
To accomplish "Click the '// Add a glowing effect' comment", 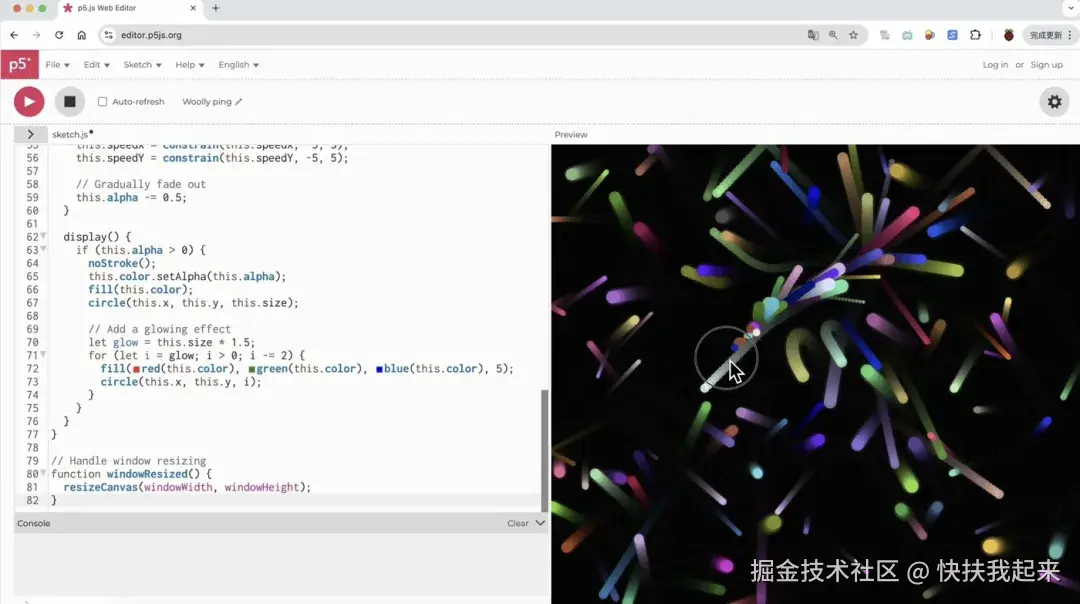I will click(x=159, y=329).
